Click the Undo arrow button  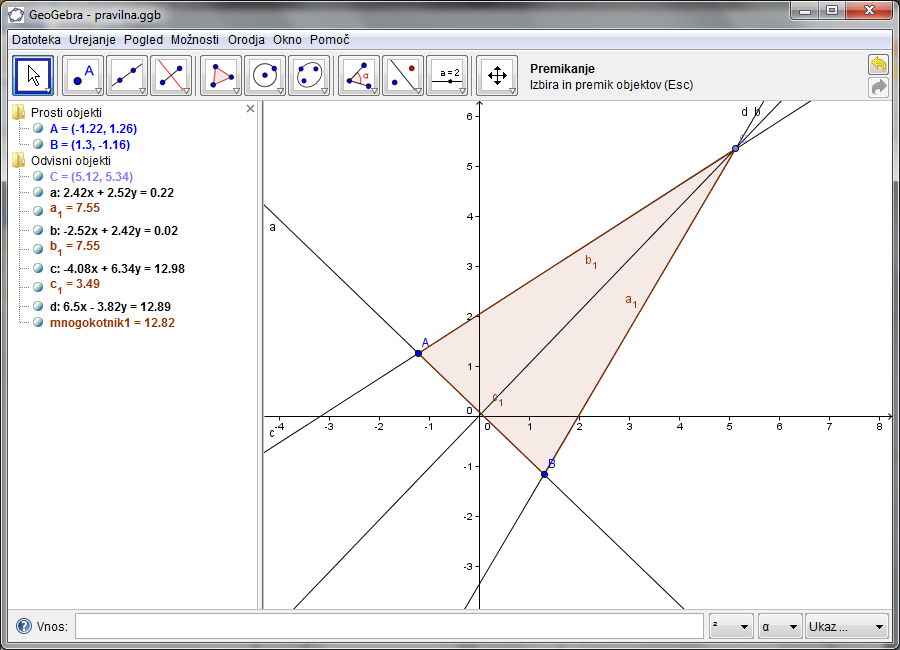(878, 65)
